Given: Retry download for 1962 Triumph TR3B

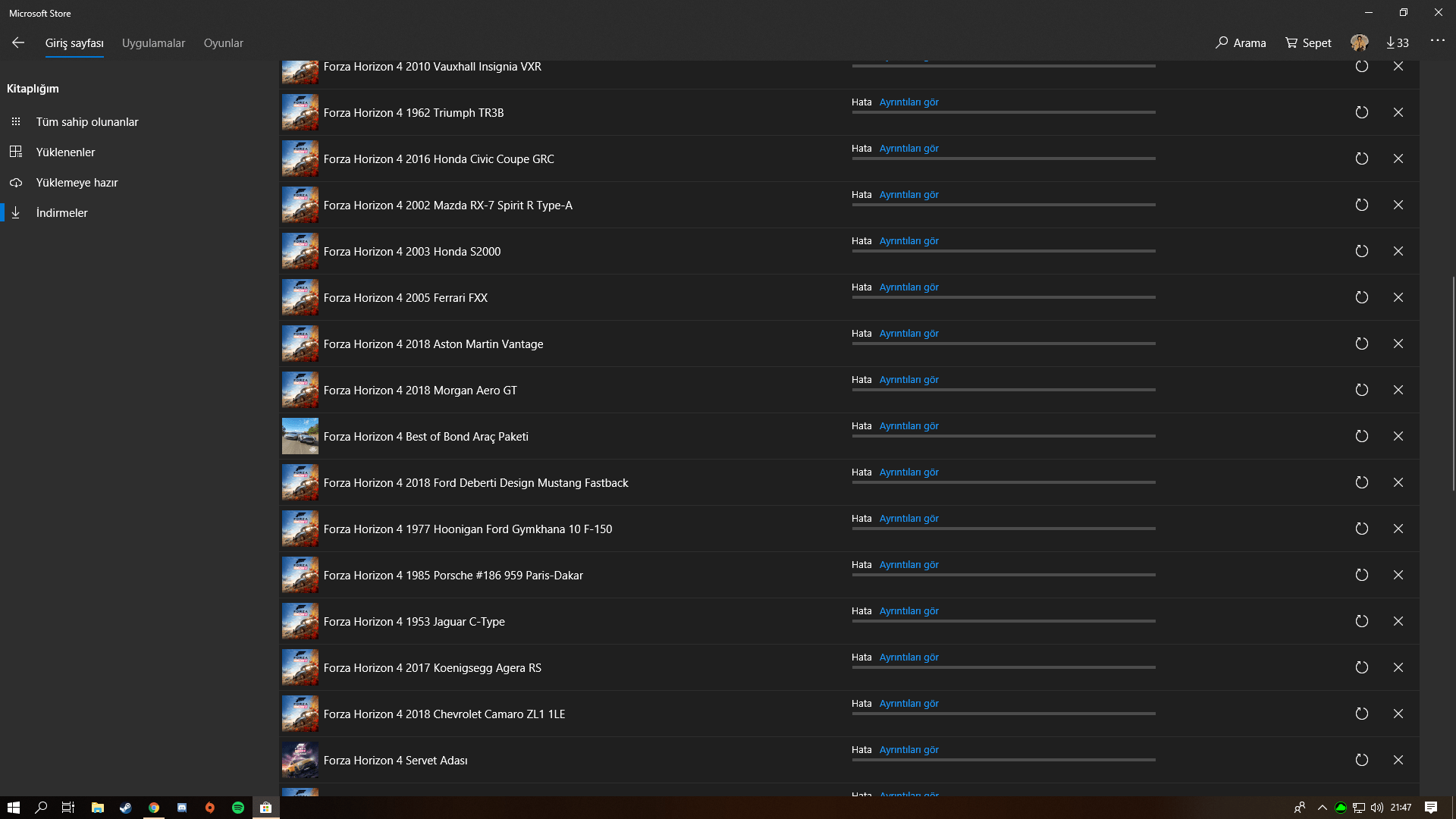Looking at the screenshot, I should (1361, 112).
